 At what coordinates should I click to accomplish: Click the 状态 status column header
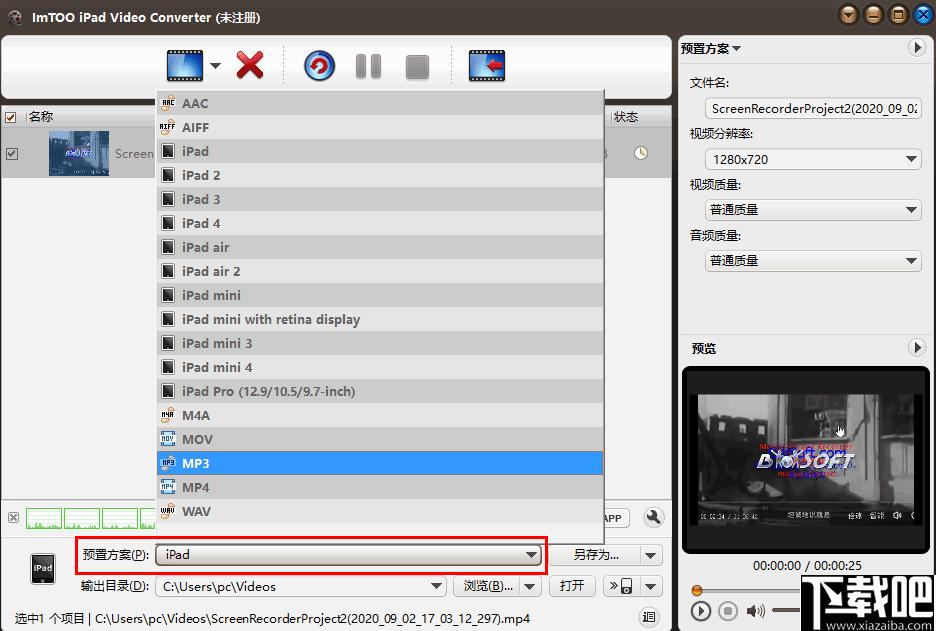coord(626,117)
